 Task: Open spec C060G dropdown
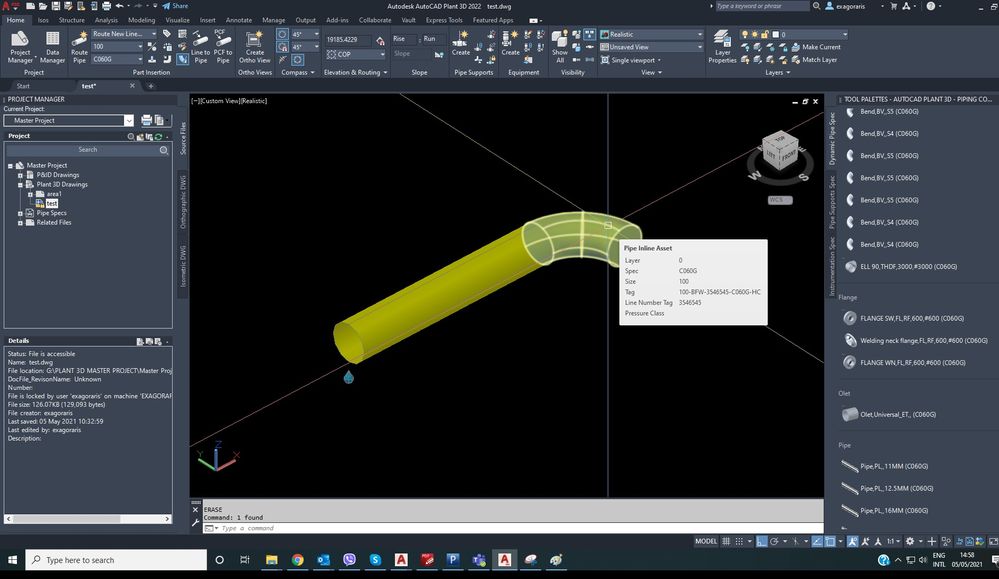point(117,59)
